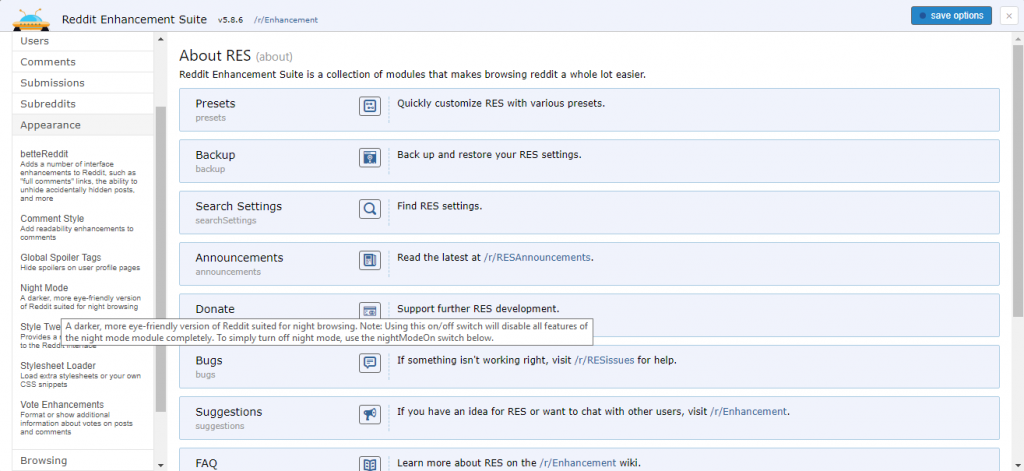Click the Donate module icon
The width and height of the screenshot is (1024, 471).
click(370, 310)
